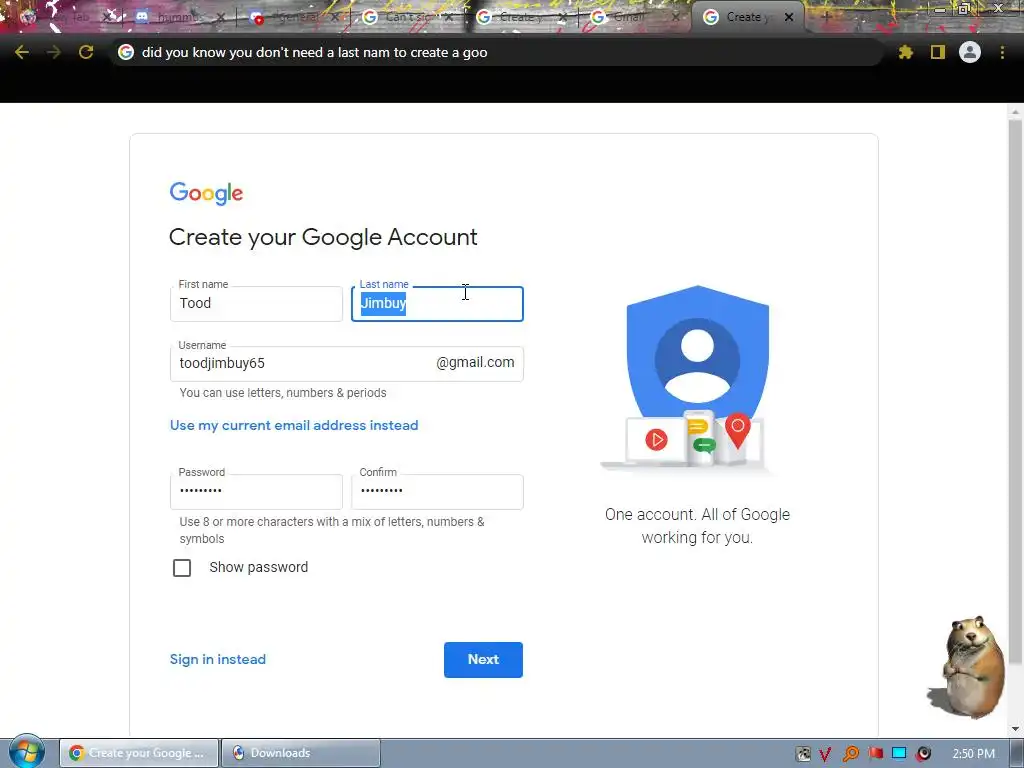
Task: Click the cyan monitor tray icon
Action: click(899, 754)
